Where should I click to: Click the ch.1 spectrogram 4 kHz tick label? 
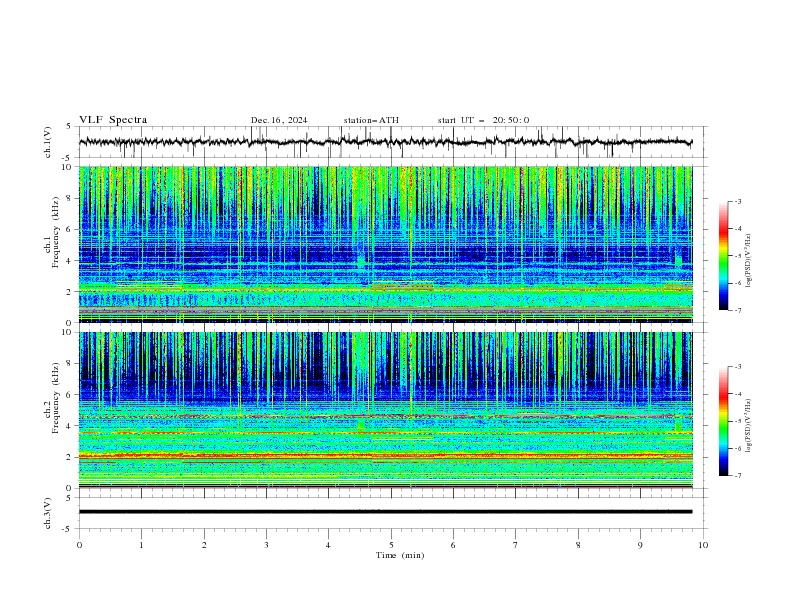(x=70, y=261)
